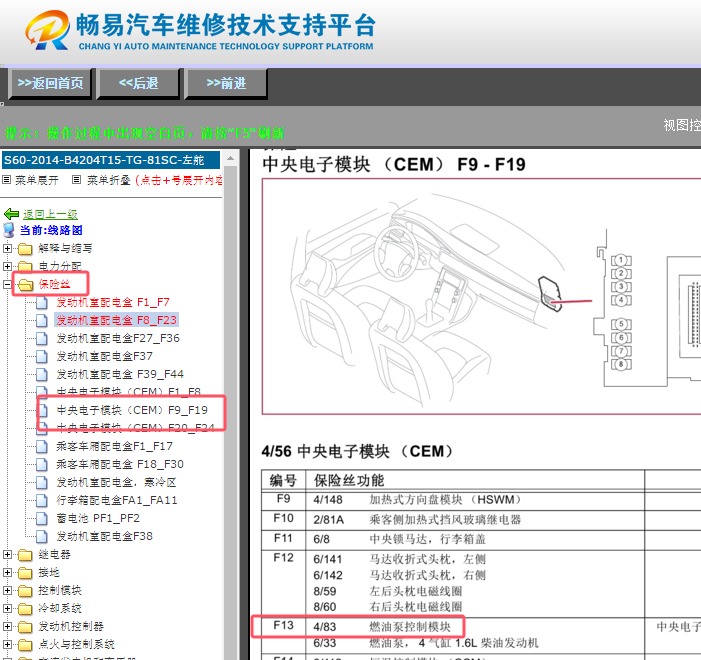Click document icon beside 发动机室配电盒F37
This screenshot has width=701, height=660.
tap(42, 356)
